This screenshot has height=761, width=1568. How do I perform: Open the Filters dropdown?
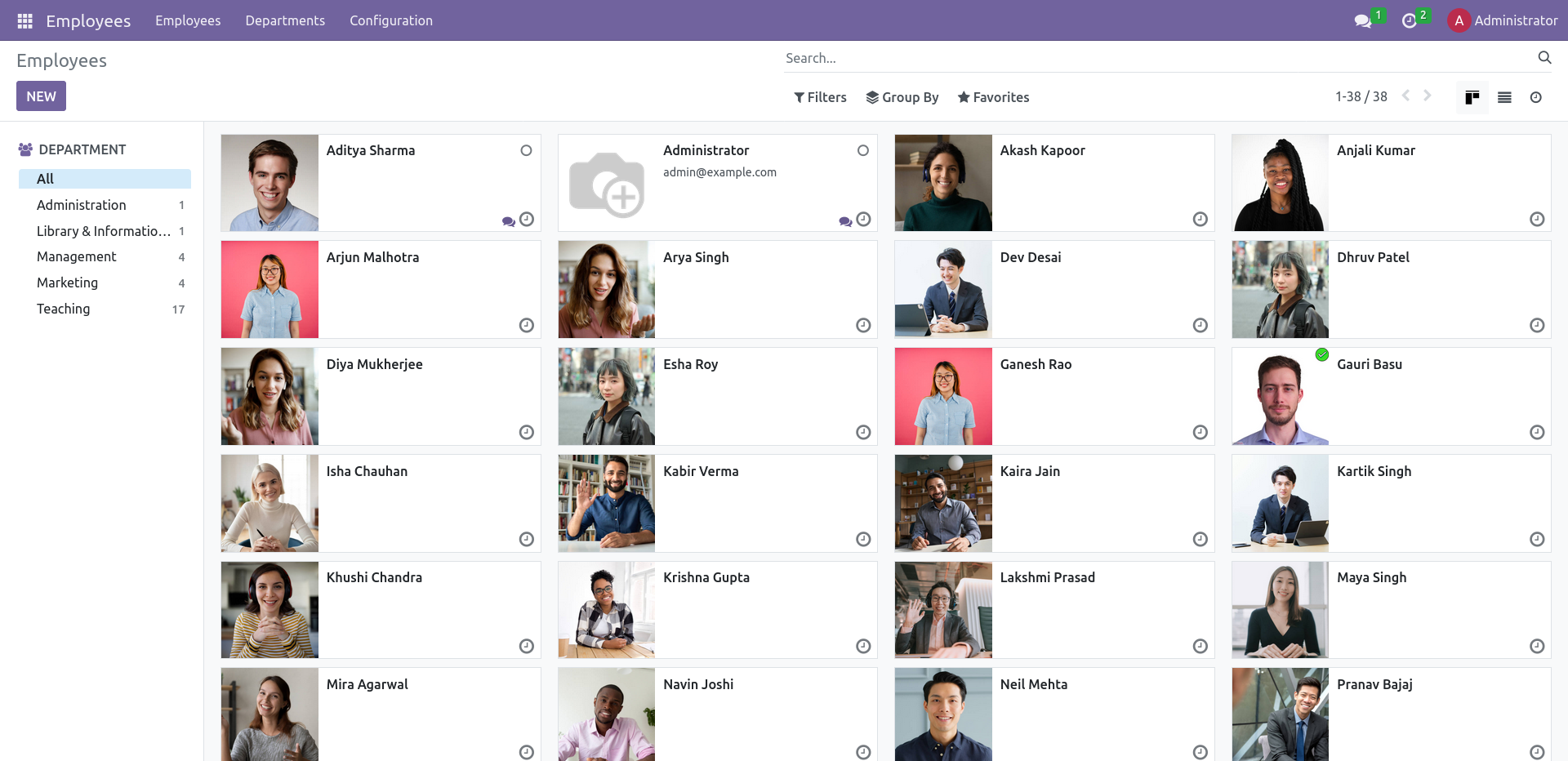point(820,97)
